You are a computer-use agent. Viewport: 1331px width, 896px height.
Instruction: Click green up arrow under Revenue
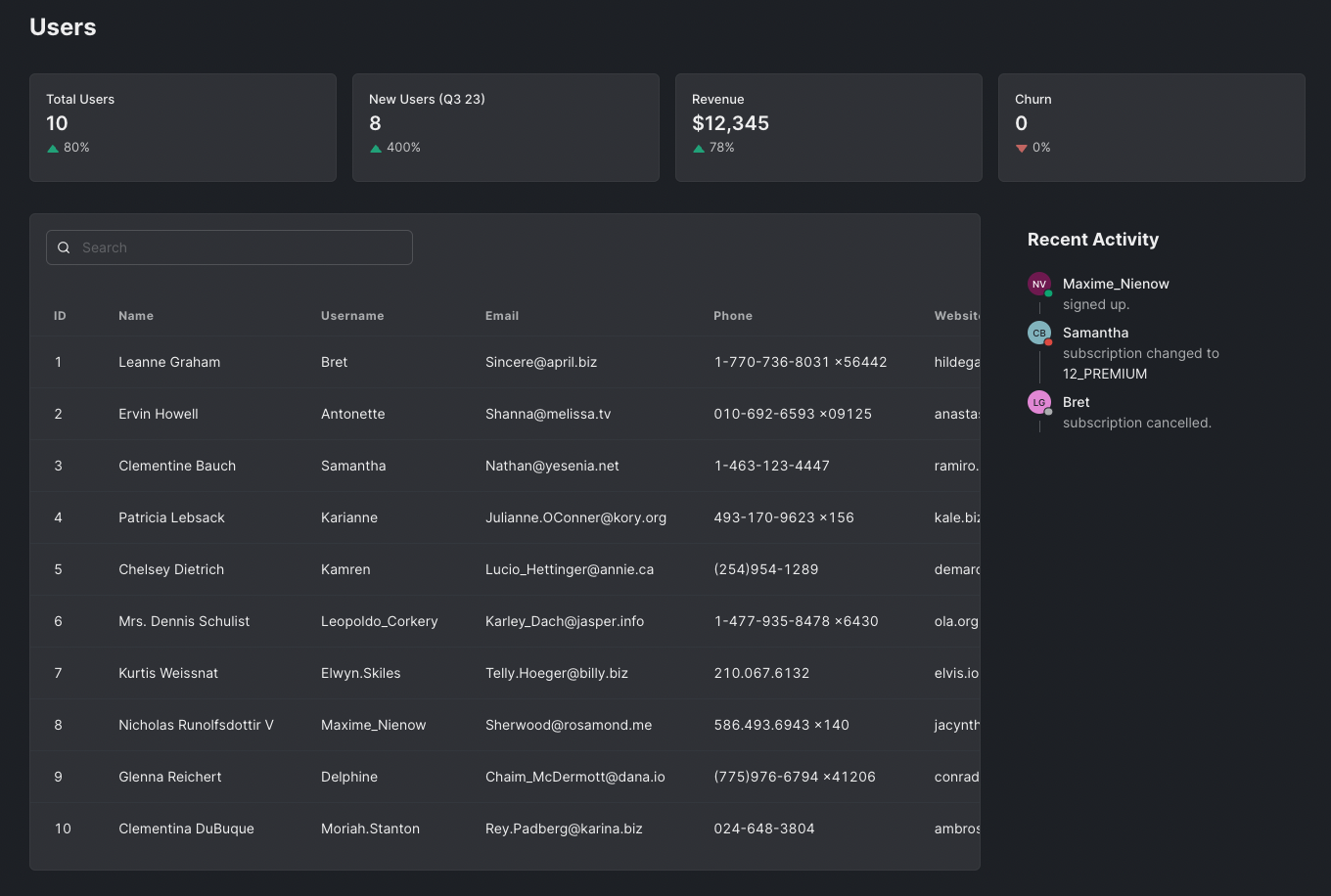pos(699,149)
